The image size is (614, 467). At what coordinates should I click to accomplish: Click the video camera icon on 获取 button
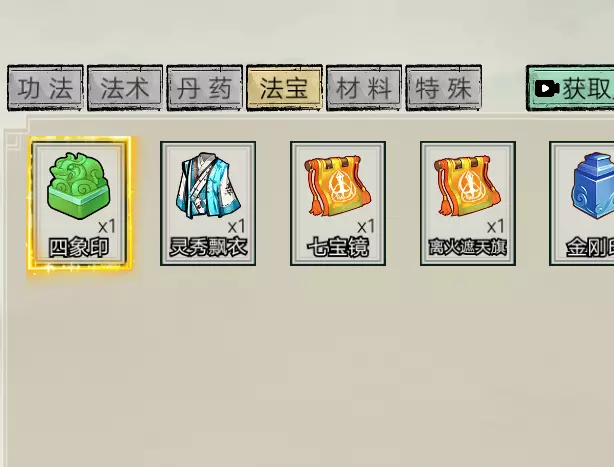pyautogui.click(x=547, y=89)
